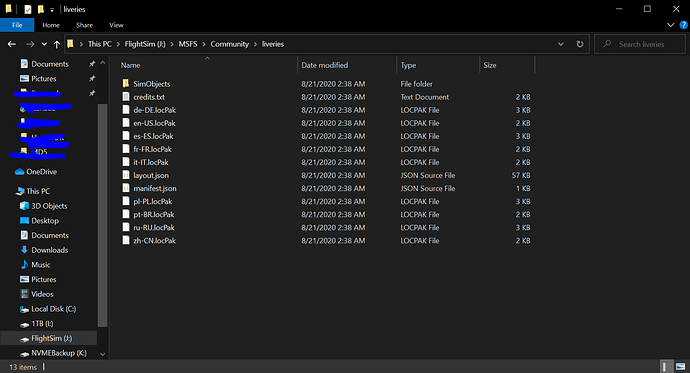Customize Quick Access Toolbar dropdown arrow
This screenshot has width=690, height=373.
pos(52,10)
